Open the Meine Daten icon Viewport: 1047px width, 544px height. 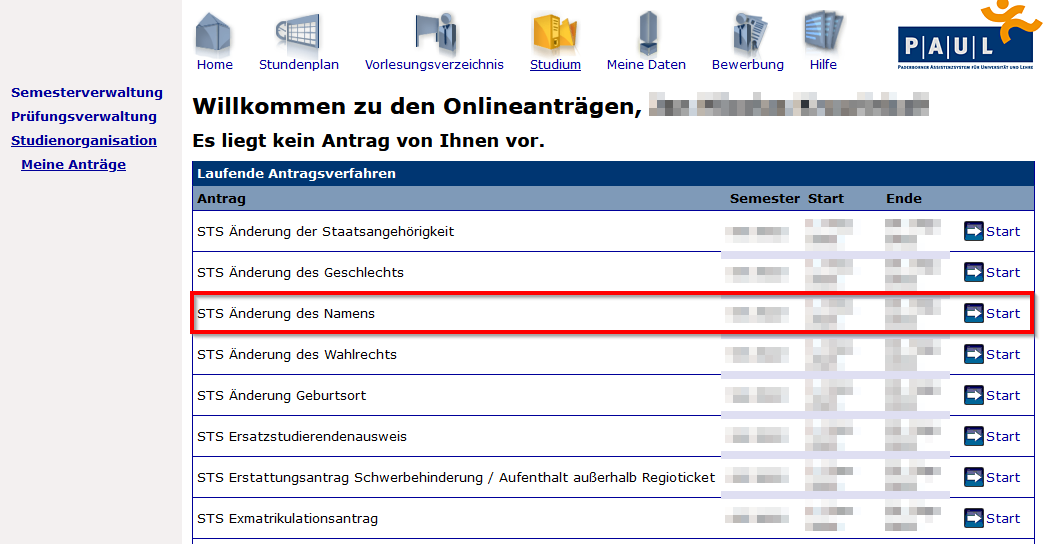coord(646,33)
